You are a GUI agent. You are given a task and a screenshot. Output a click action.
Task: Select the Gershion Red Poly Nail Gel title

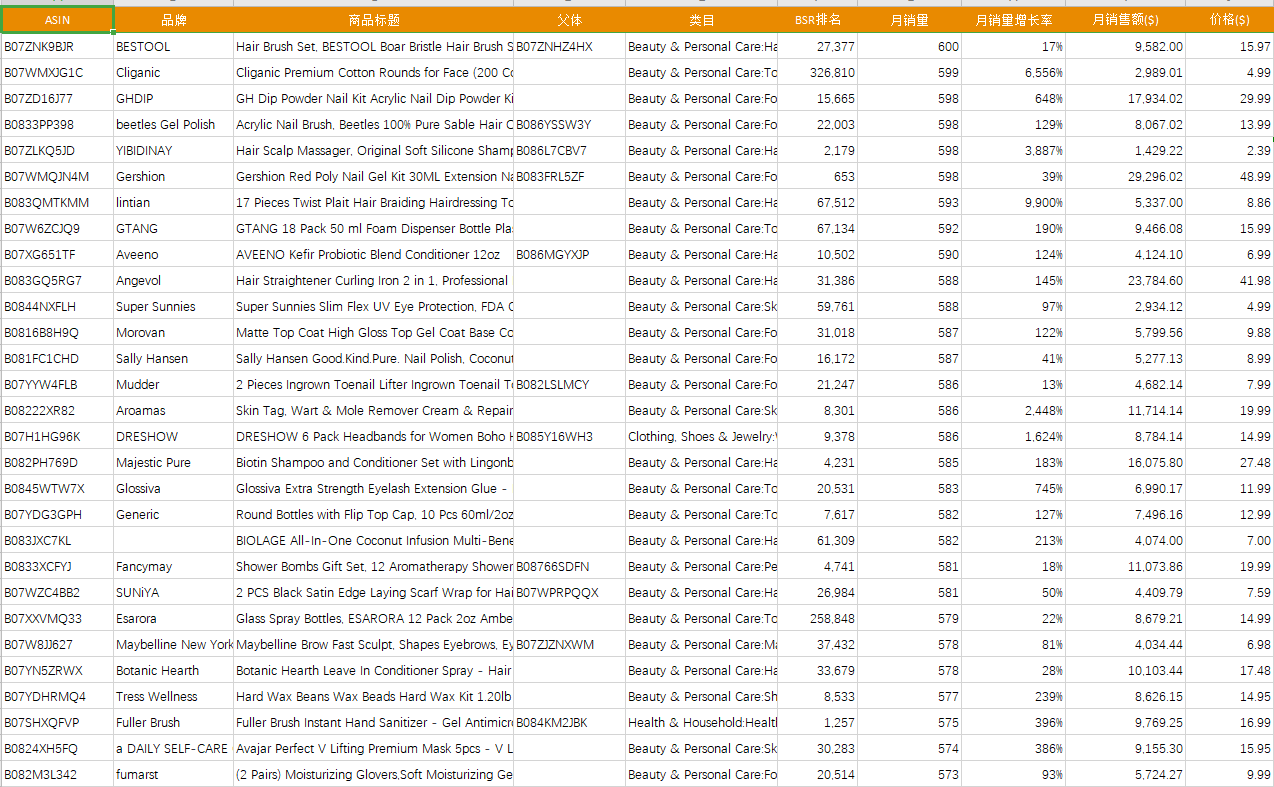(x=374, y=177)
